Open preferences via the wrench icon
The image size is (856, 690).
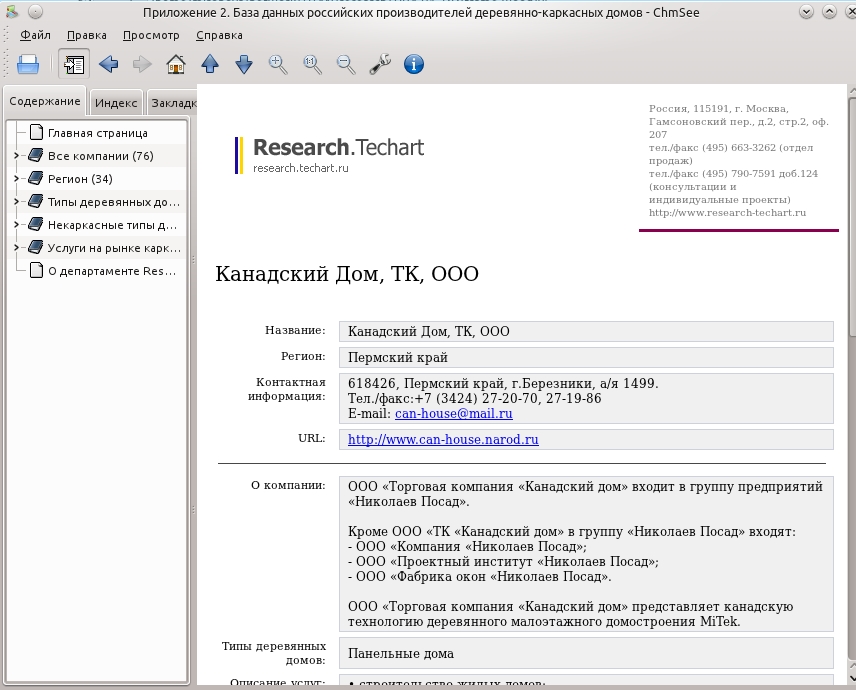pos(380,64)
